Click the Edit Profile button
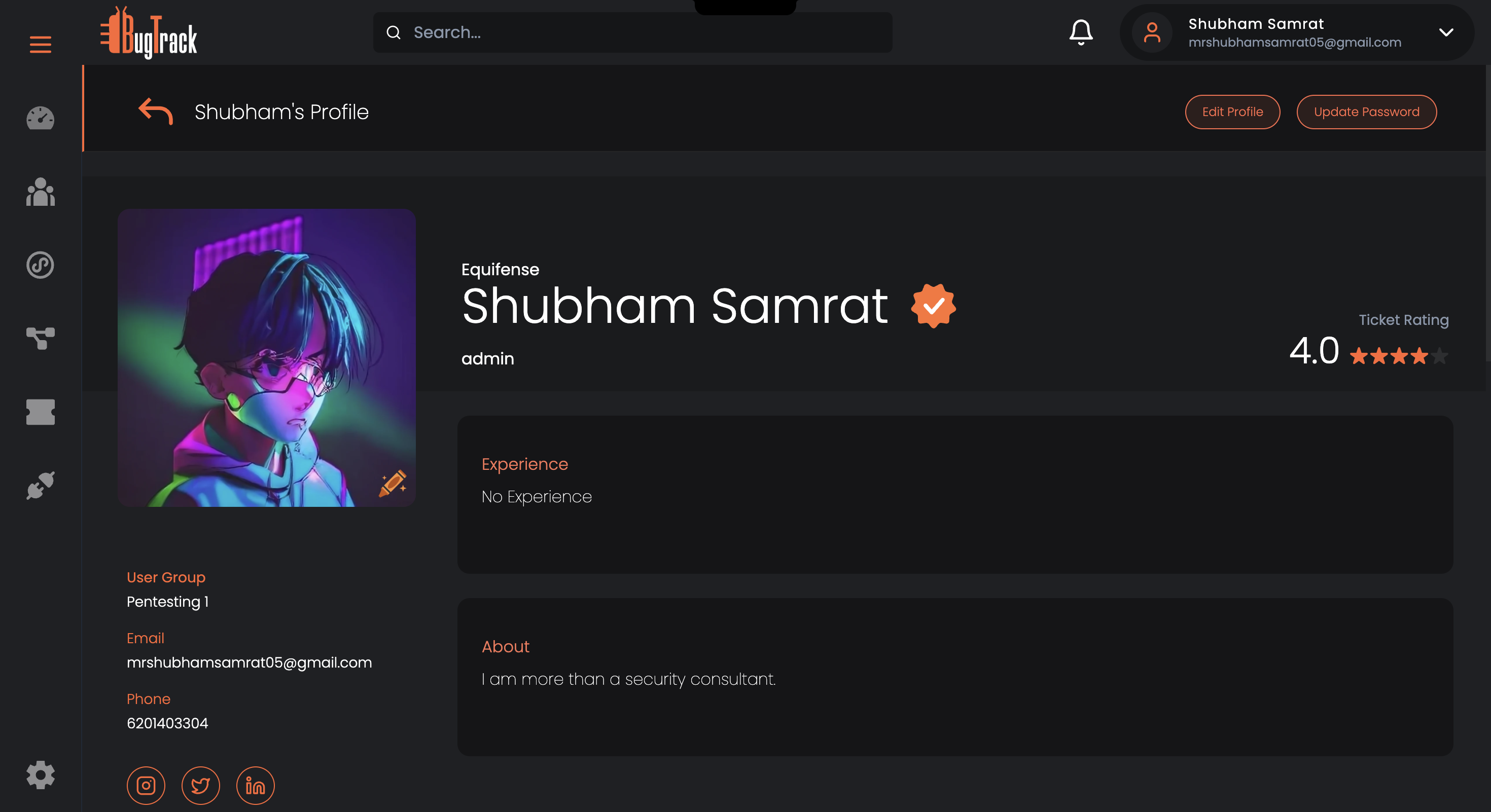 (x=1232, y=112)
